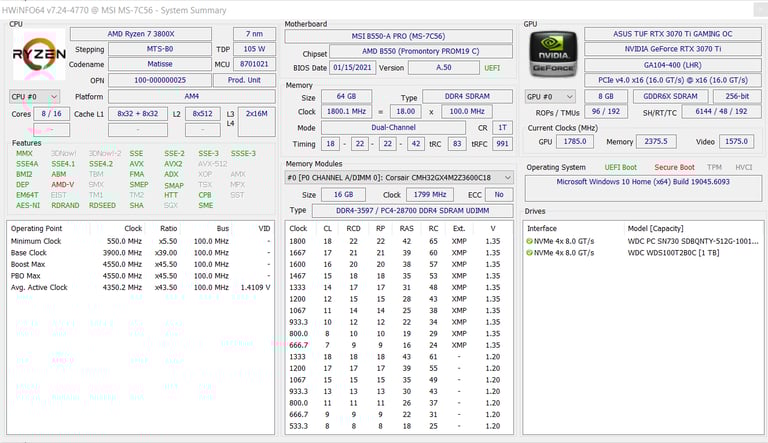Click the DDR4-3597 module type field
The image size is (768, 443).
[412, 211]
